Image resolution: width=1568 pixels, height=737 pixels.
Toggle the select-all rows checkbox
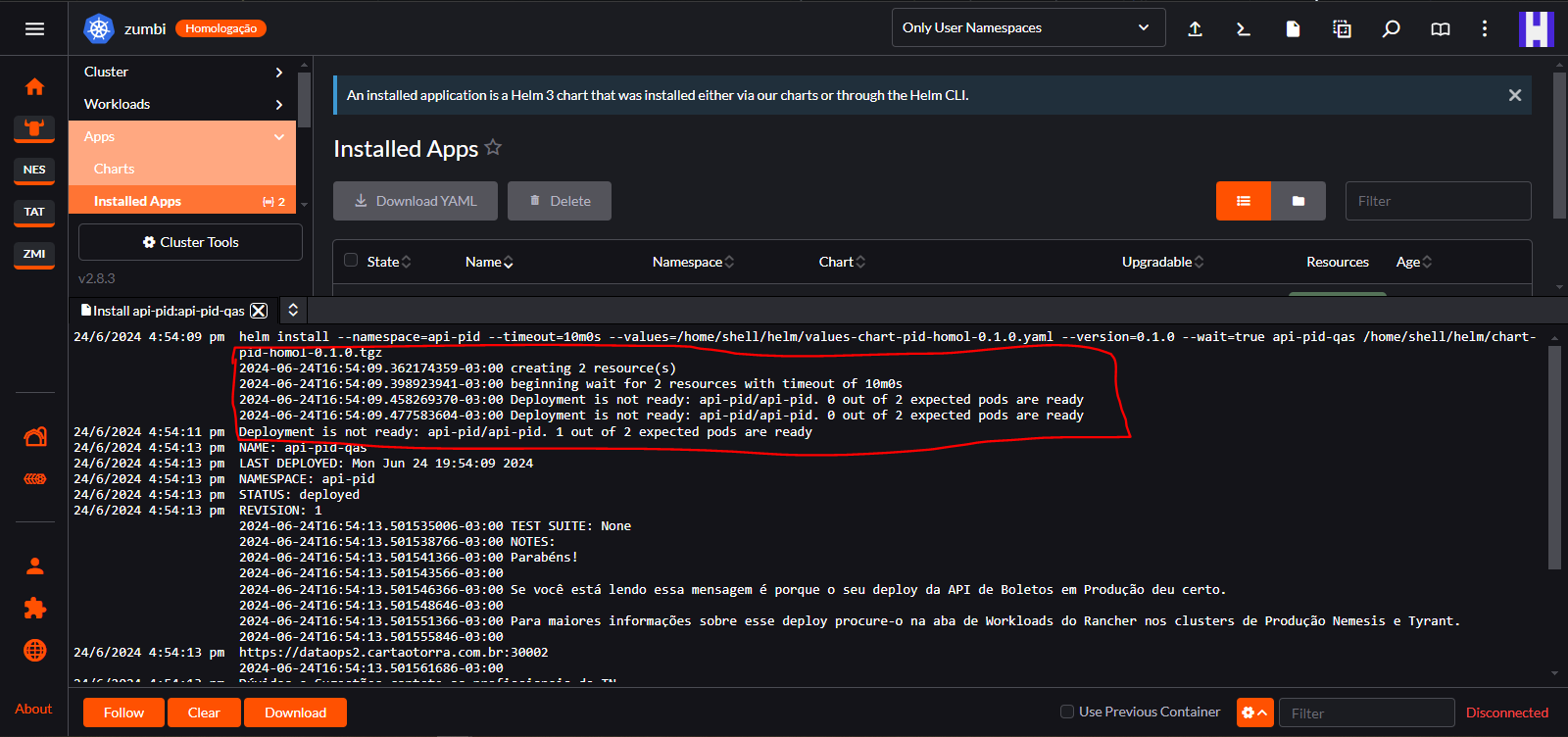coord(351,261)
